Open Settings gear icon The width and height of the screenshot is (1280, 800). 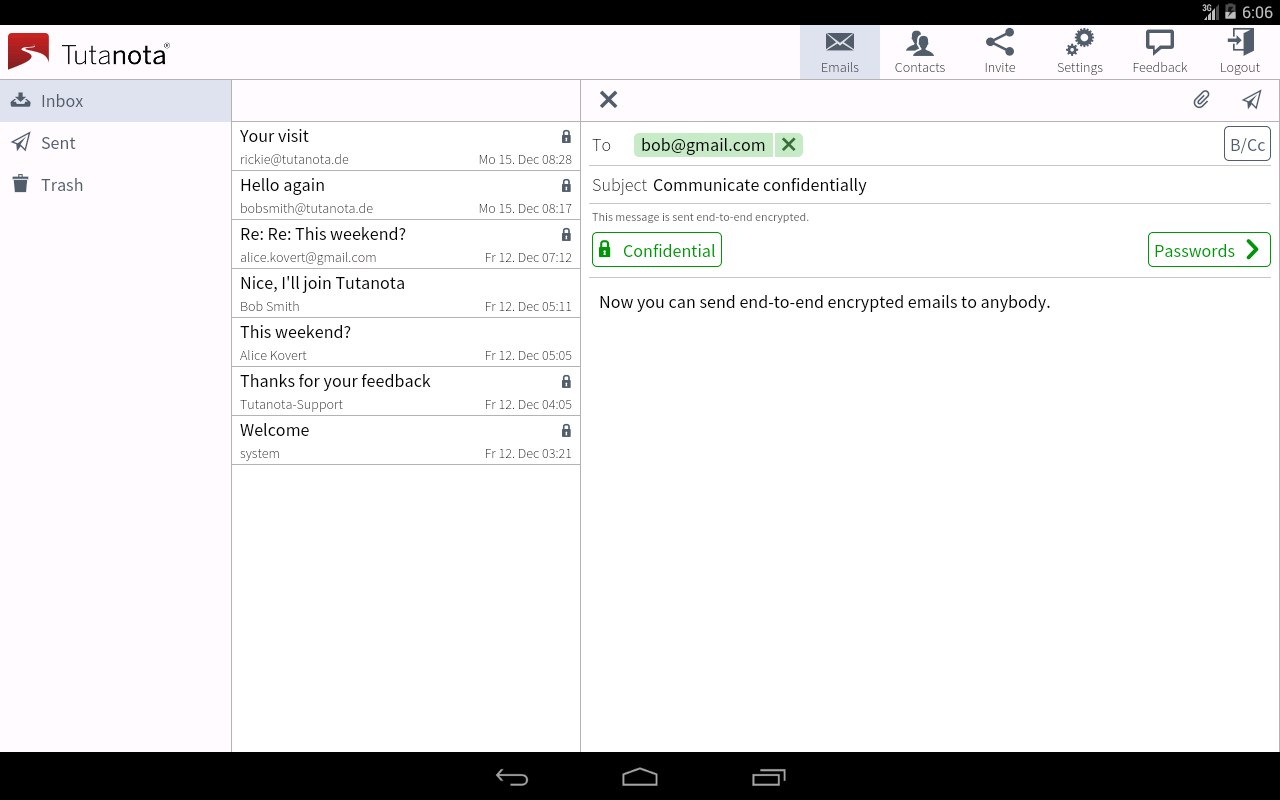pyautogui.click(x=1079, y=53)
